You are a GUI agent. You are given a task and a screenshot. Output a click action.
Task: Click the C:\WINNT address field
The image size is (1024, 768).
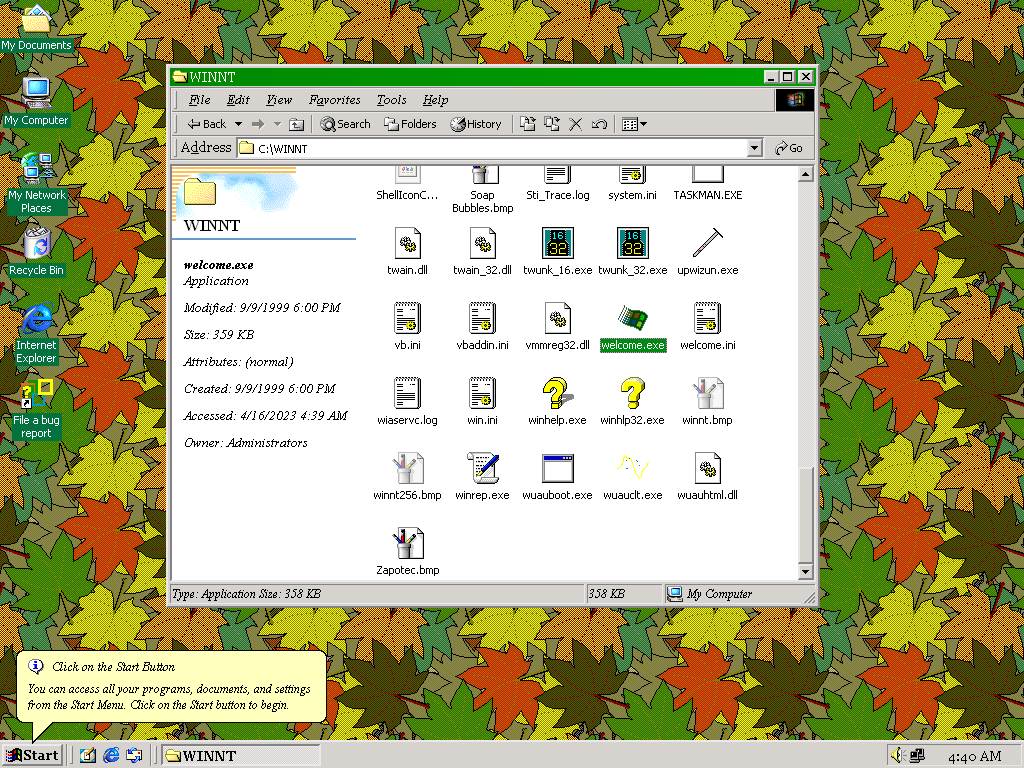(x=493, y=148)
